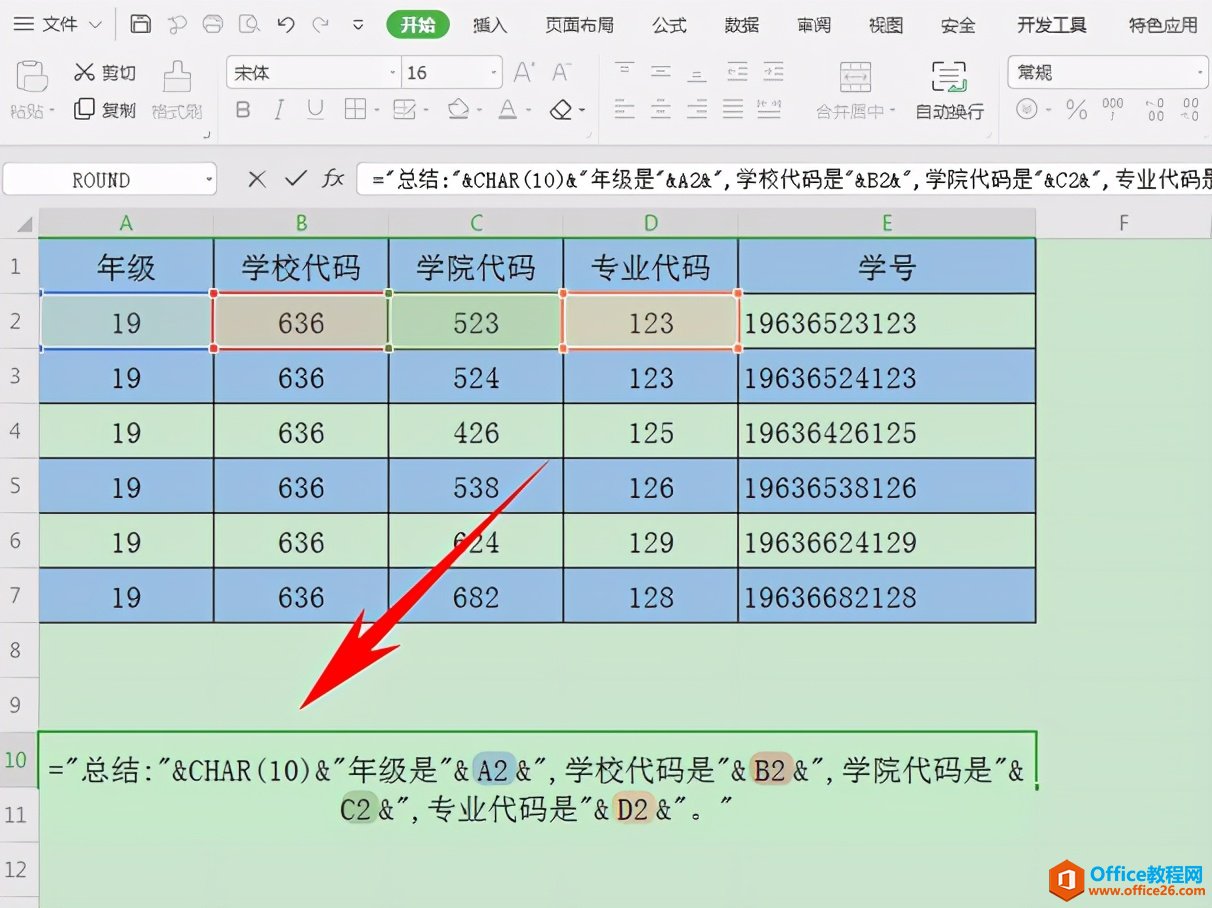This screenshot has width=1212, height=908.
Task: Open the number format 常规 dropdown
Action: tap(1200, 73)
